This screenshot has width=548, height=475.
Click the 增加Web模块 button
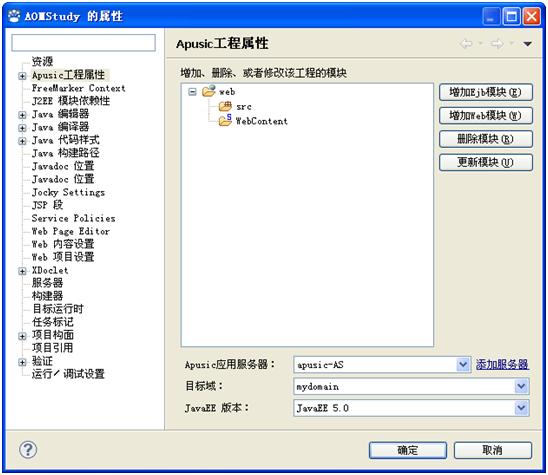(x=486, y=115)
